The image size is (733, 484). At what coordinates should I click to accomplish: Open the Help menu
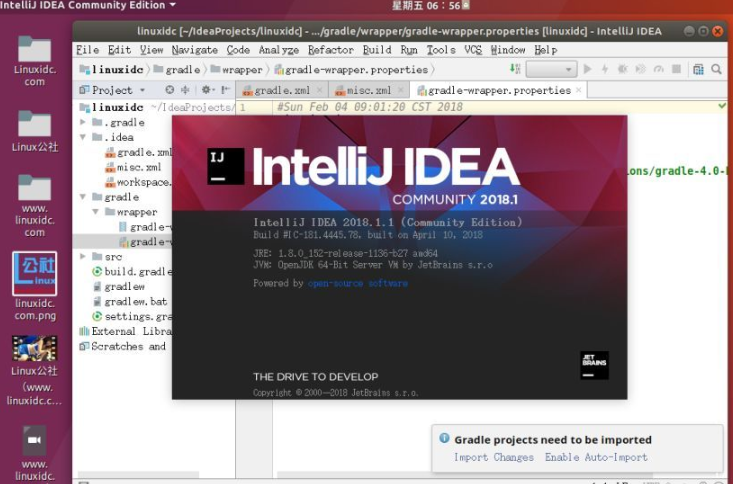click(x=546, y=50)
